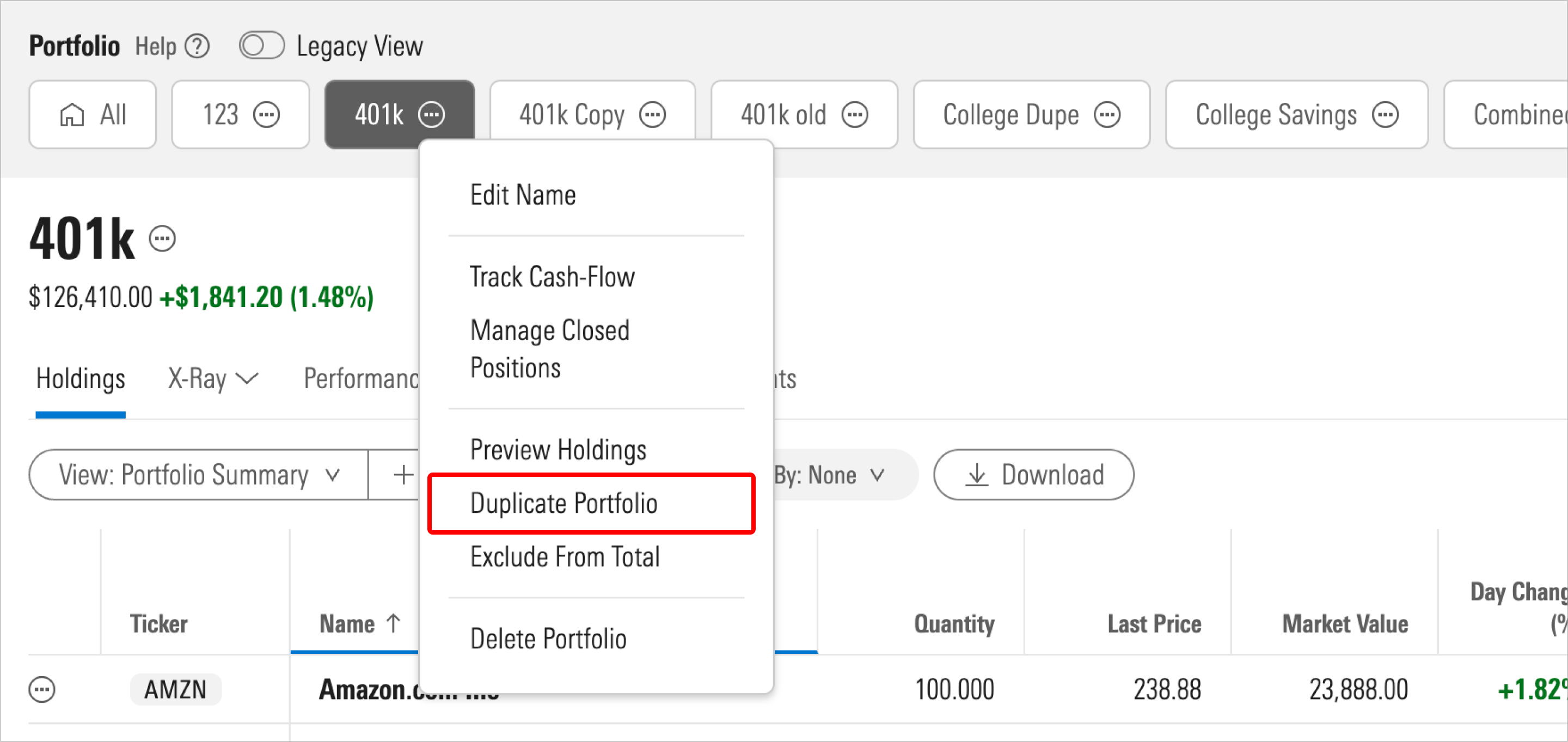Screen dimensions: 1568x742
Task: Click the ellipsis icon beside the 401k heading
Action: point(163,238)
